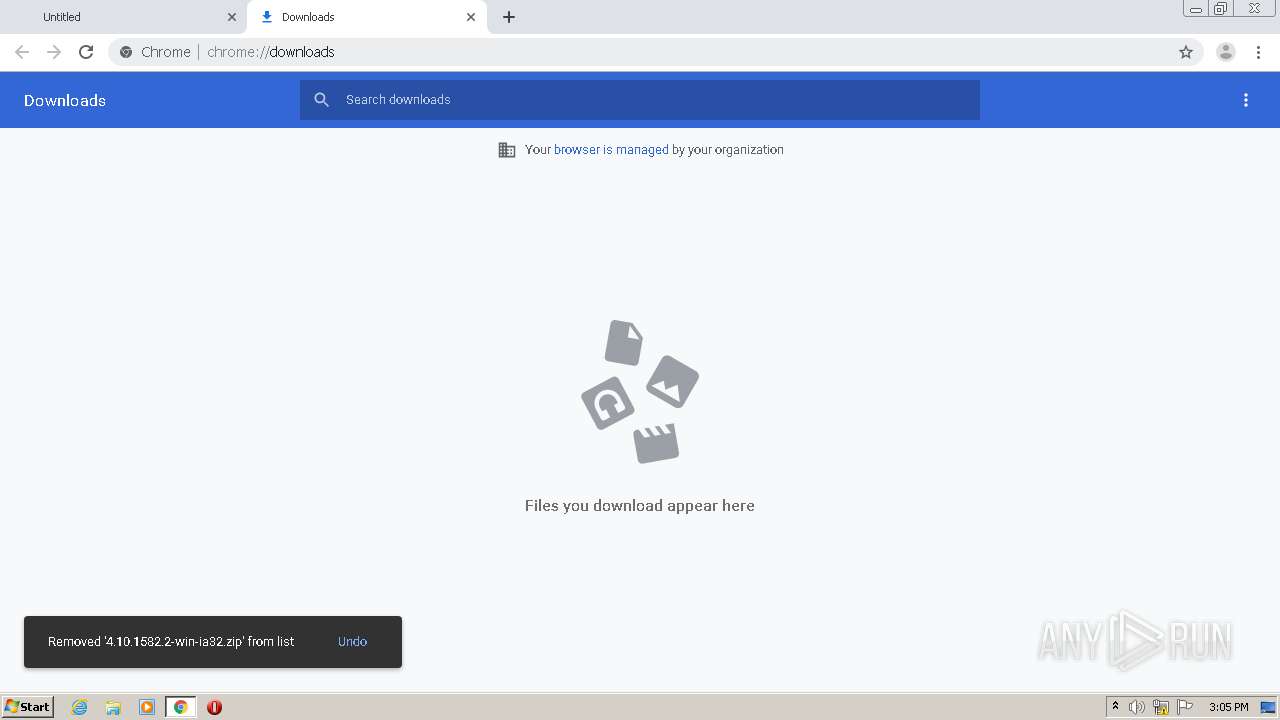Restore down the Chrome window
The width and height of the screenshot is (1280, 720).
pyautogui.click(x=1221, y=9)
